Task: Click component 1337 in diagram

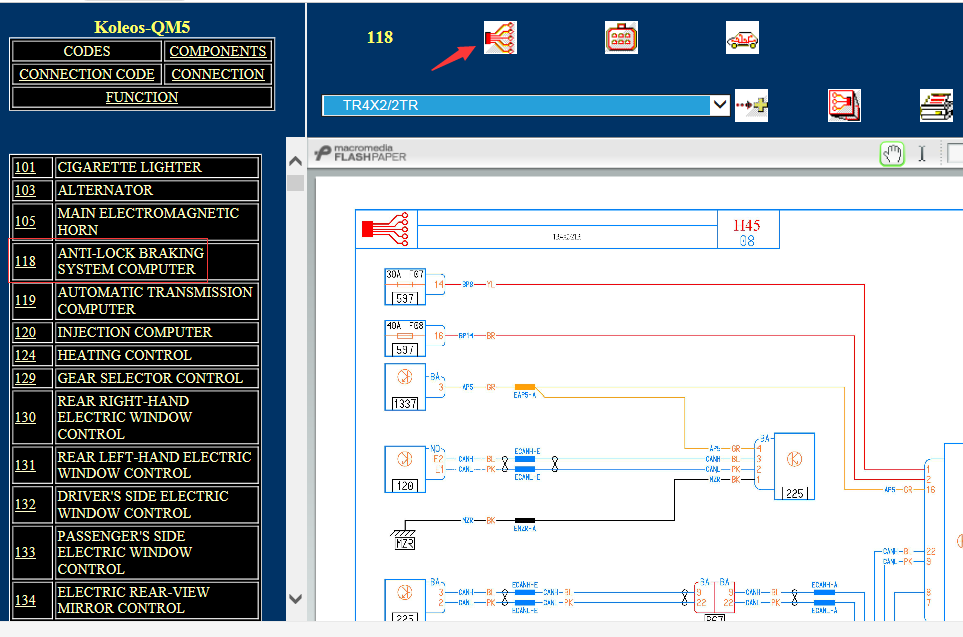Action: click(x=405, y=387)
